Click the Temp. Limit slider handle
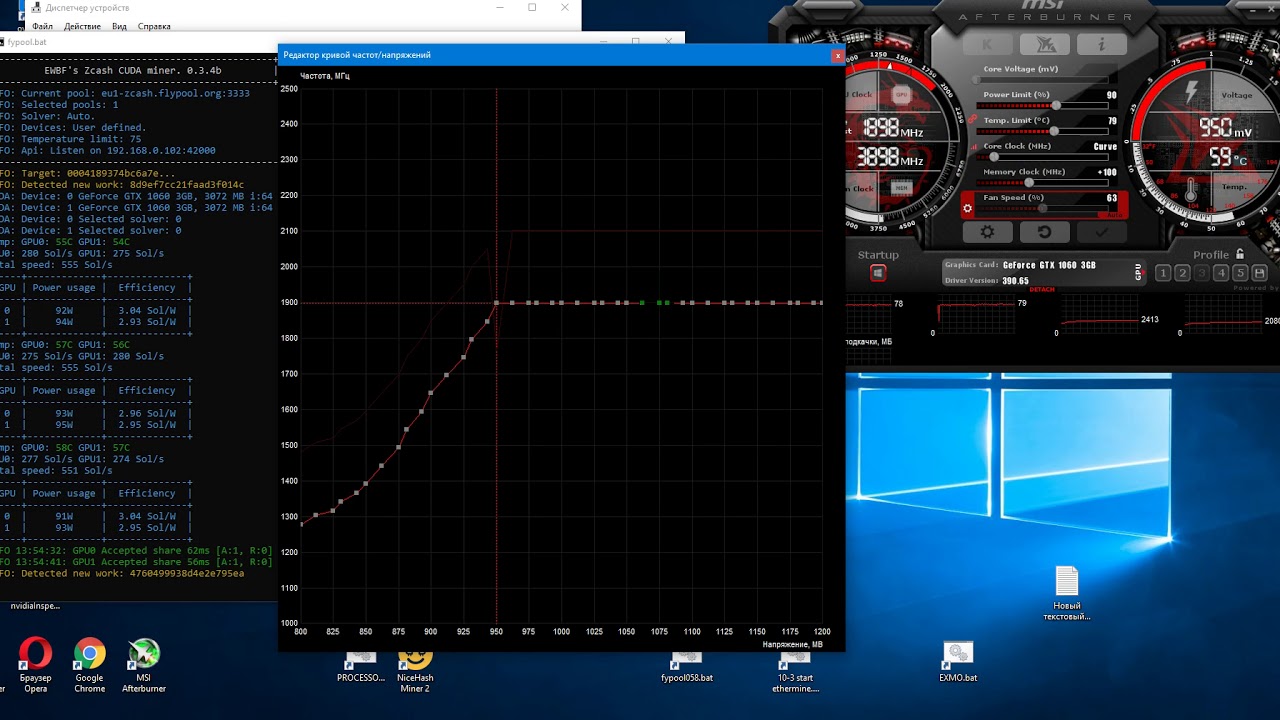 point(1056,131)
